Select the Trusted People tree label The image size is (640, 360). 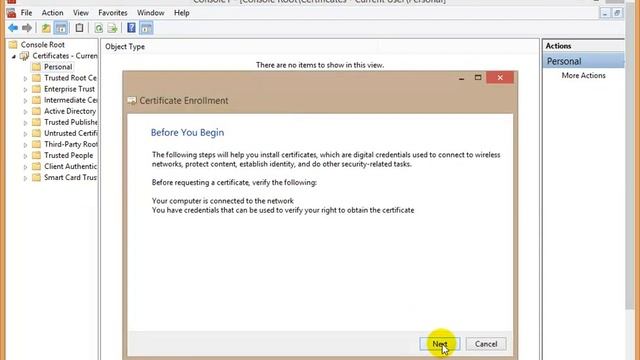[69, 155]
